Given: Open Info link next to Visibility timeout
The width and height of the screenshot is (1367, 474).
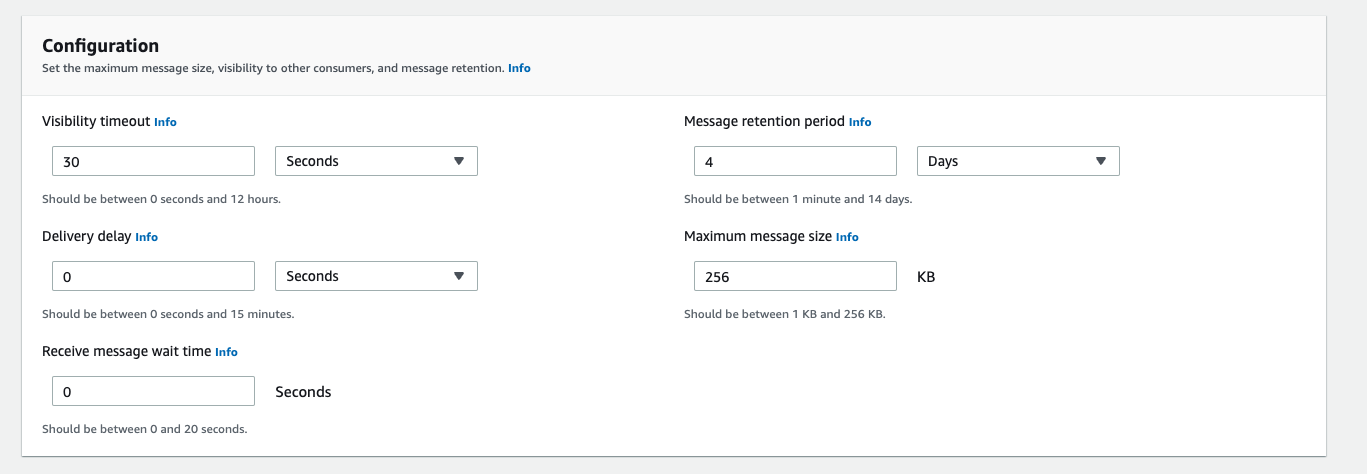Looking at the screenshot, I should 165,122.
